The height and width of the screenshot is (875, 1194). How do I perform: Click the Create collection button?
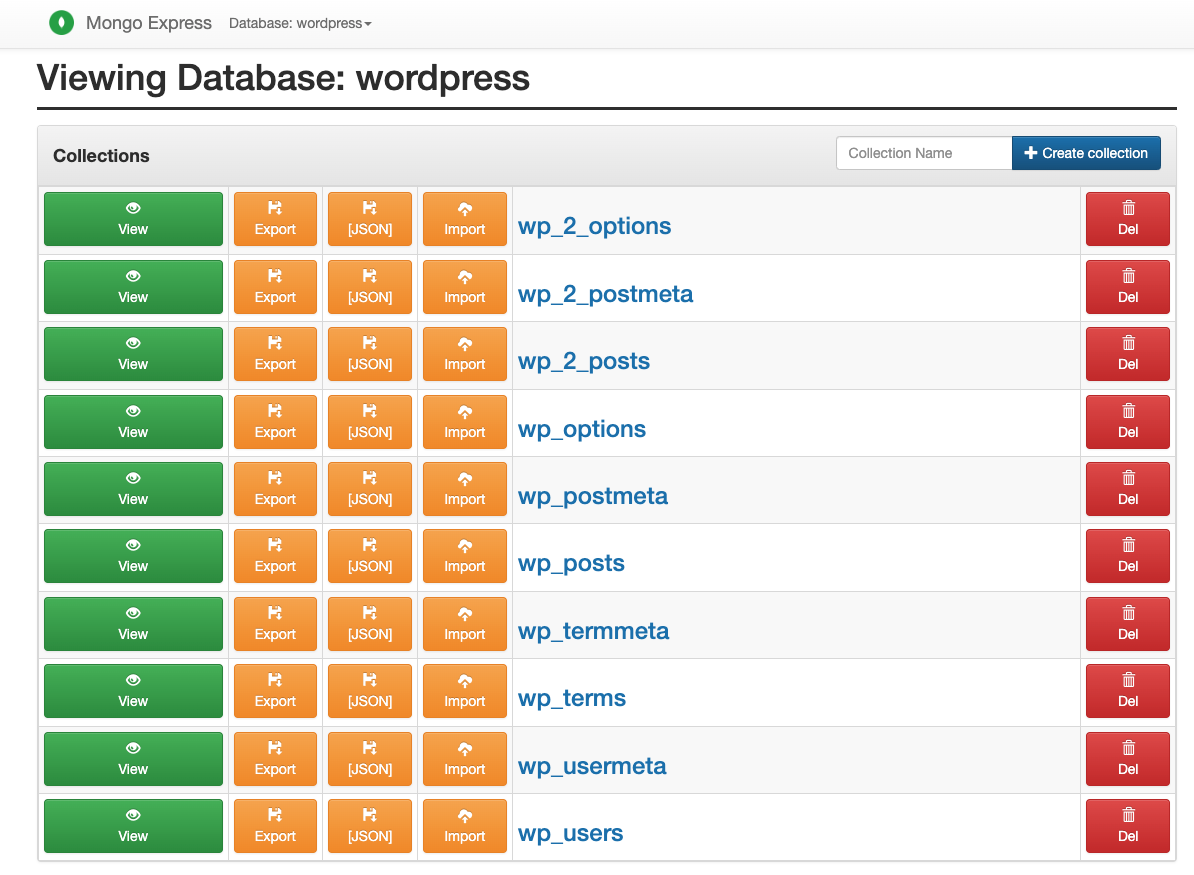[1086, 153]
